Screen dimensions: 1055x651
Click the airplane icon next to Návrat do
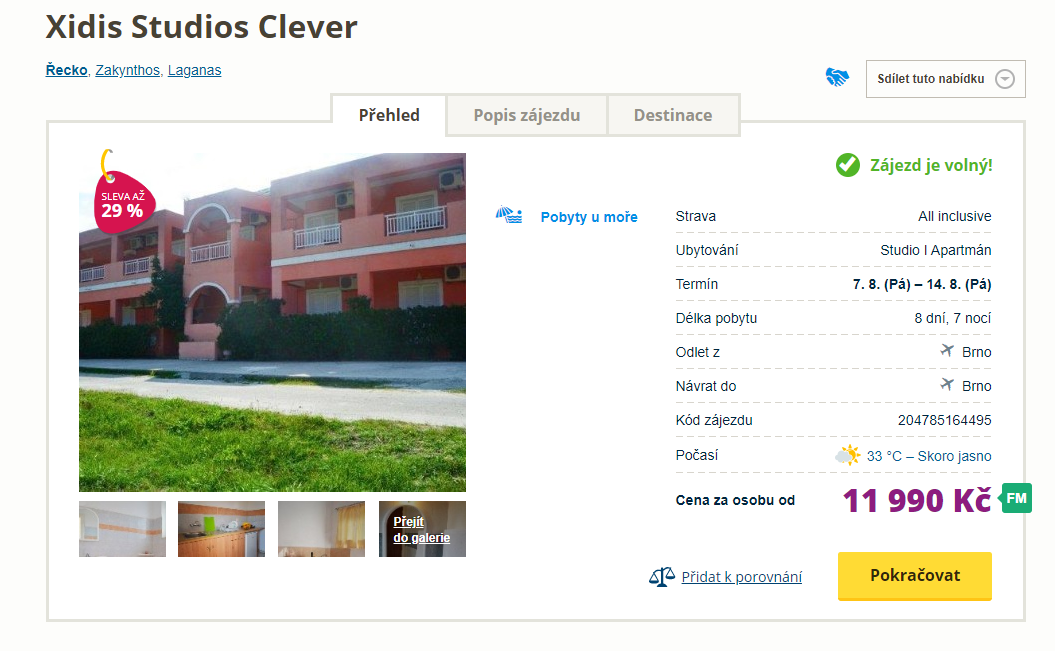[947, 384]
